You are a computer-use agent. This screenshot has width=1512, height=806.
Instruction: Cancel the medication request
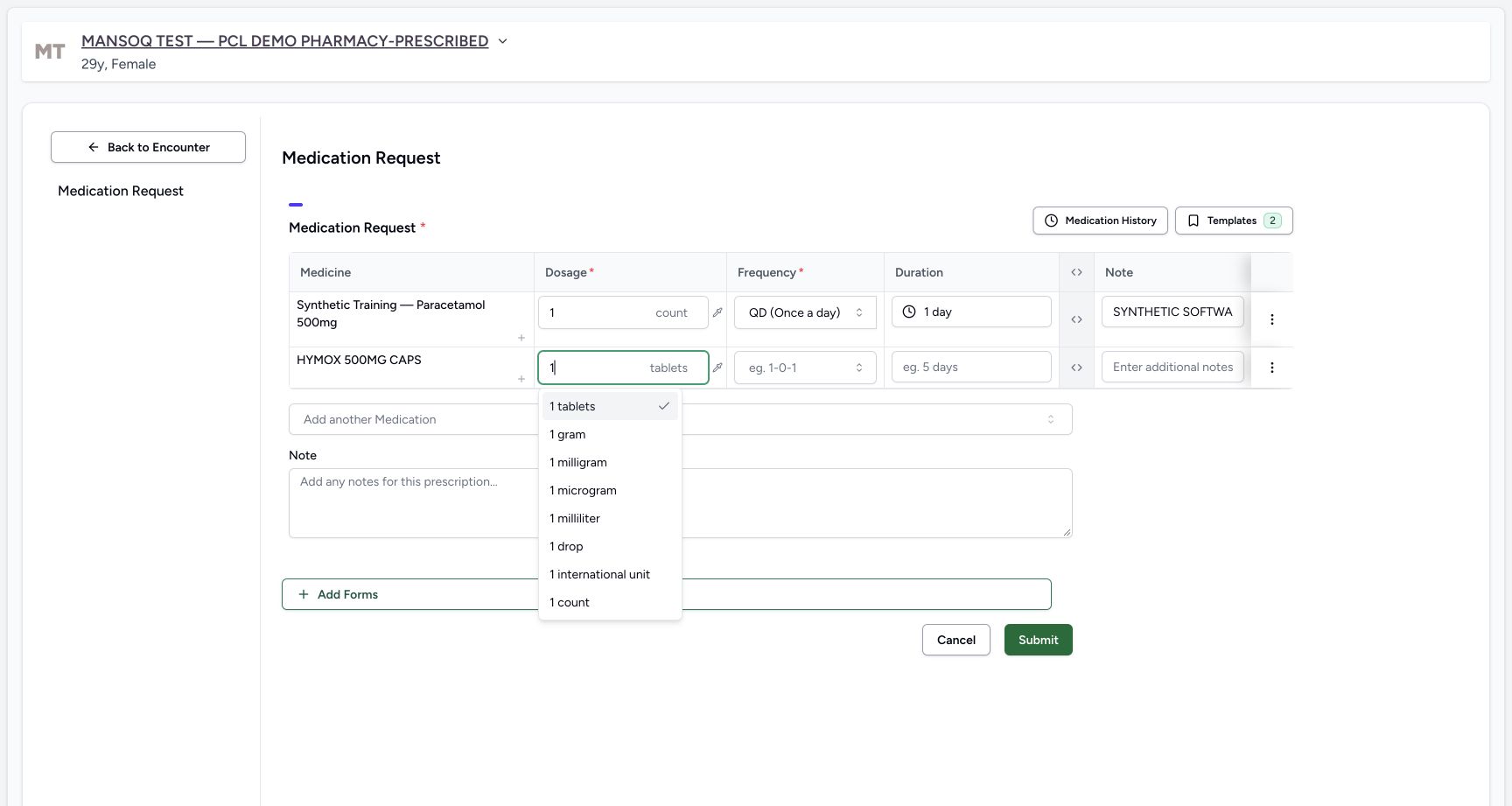[956, 640]
